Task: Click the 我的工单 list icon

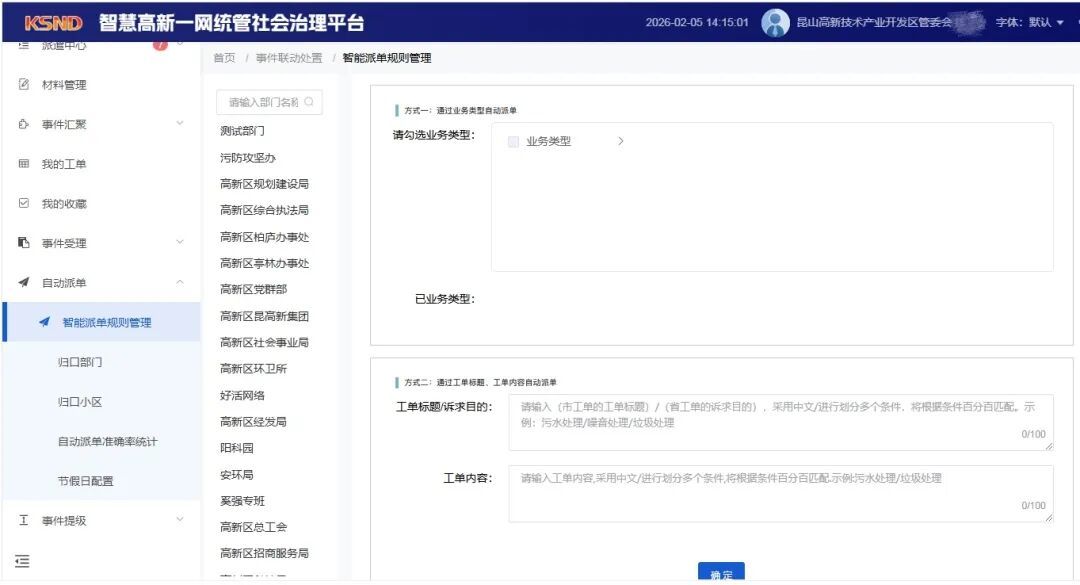Action: pos(24,164)
